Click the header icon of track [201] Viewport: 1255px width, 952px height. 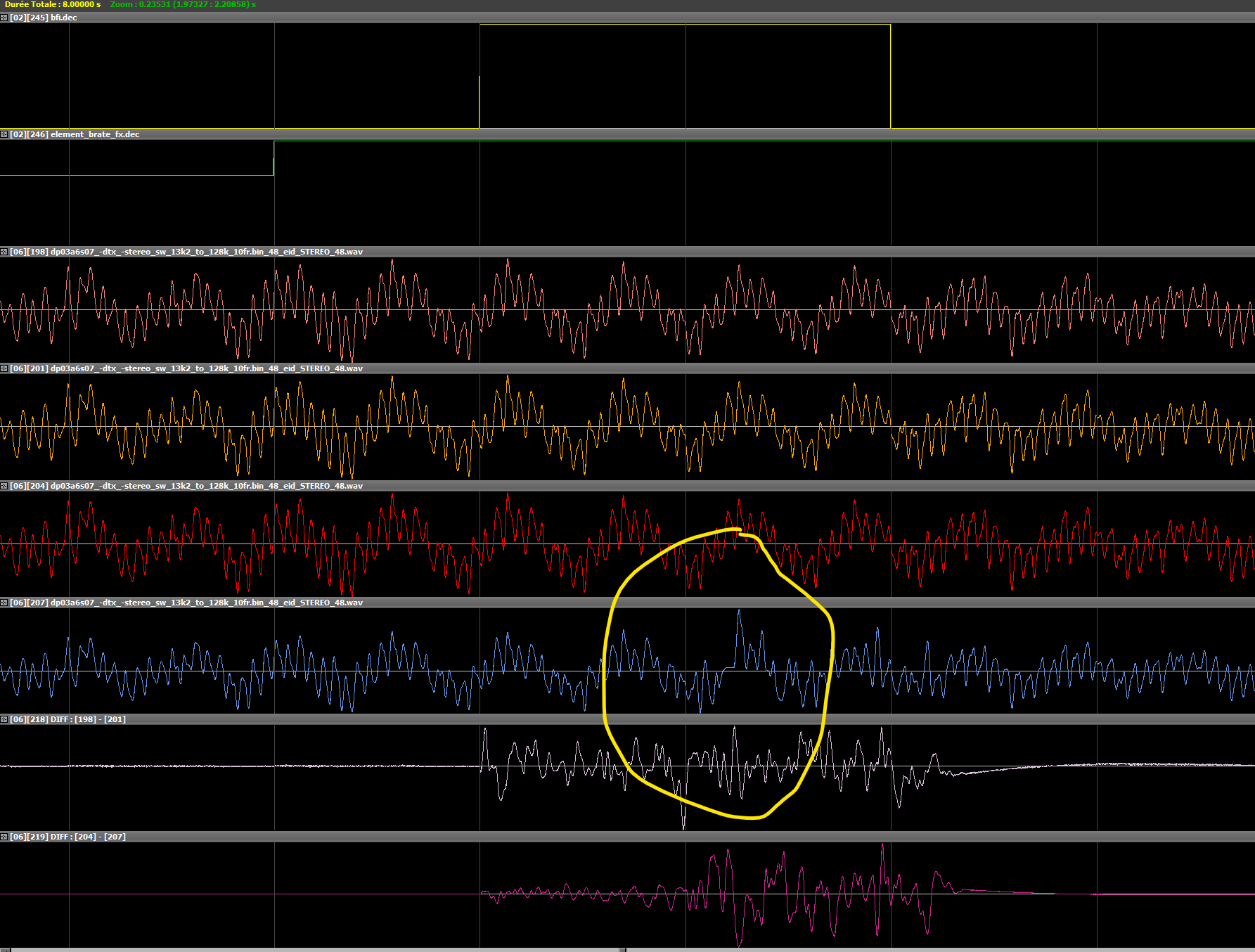click(4, 368)
